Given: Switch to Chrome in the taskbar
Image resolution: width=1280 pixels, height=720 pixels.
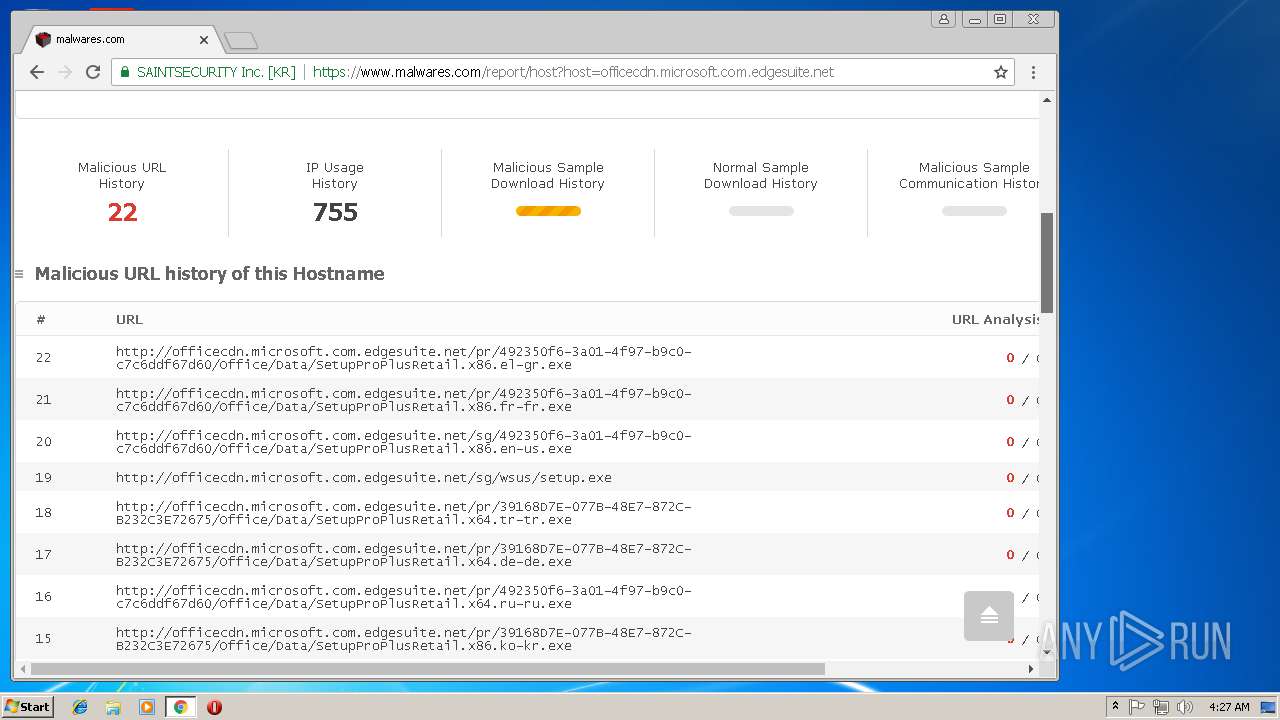Looking at the screenshot, I should tap(180, 707).
